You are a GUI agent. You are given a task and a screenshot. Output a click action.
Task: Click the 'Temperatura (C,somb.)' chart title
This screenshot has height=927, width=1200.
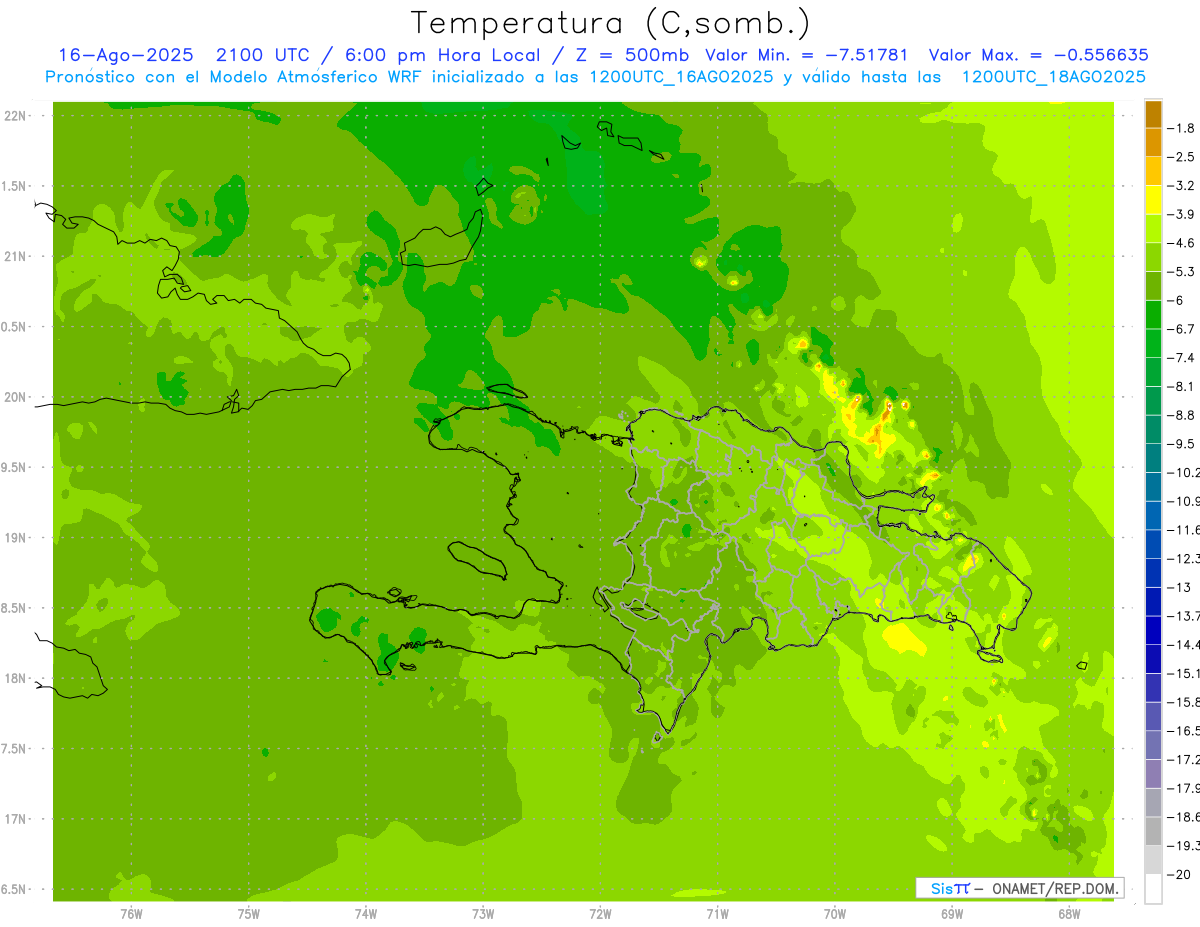[x=611, y=23]
